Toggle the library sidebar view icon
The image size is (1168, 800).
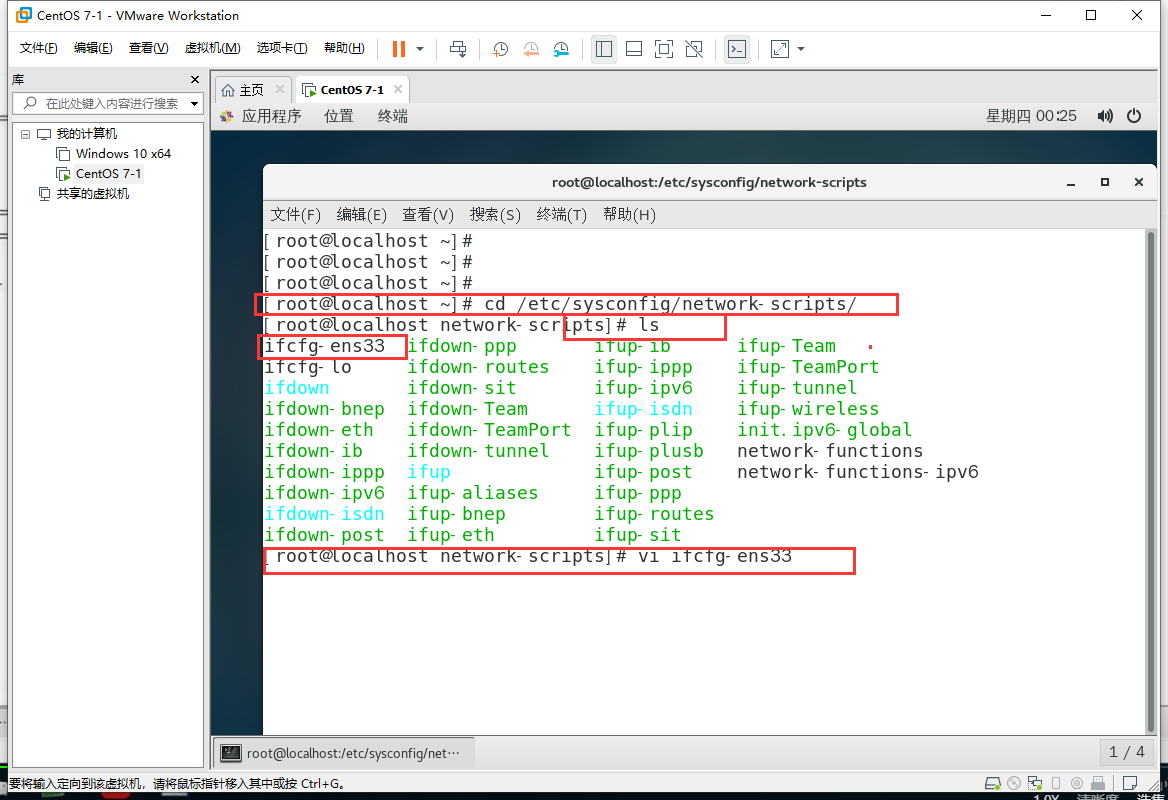pos(604,49)
